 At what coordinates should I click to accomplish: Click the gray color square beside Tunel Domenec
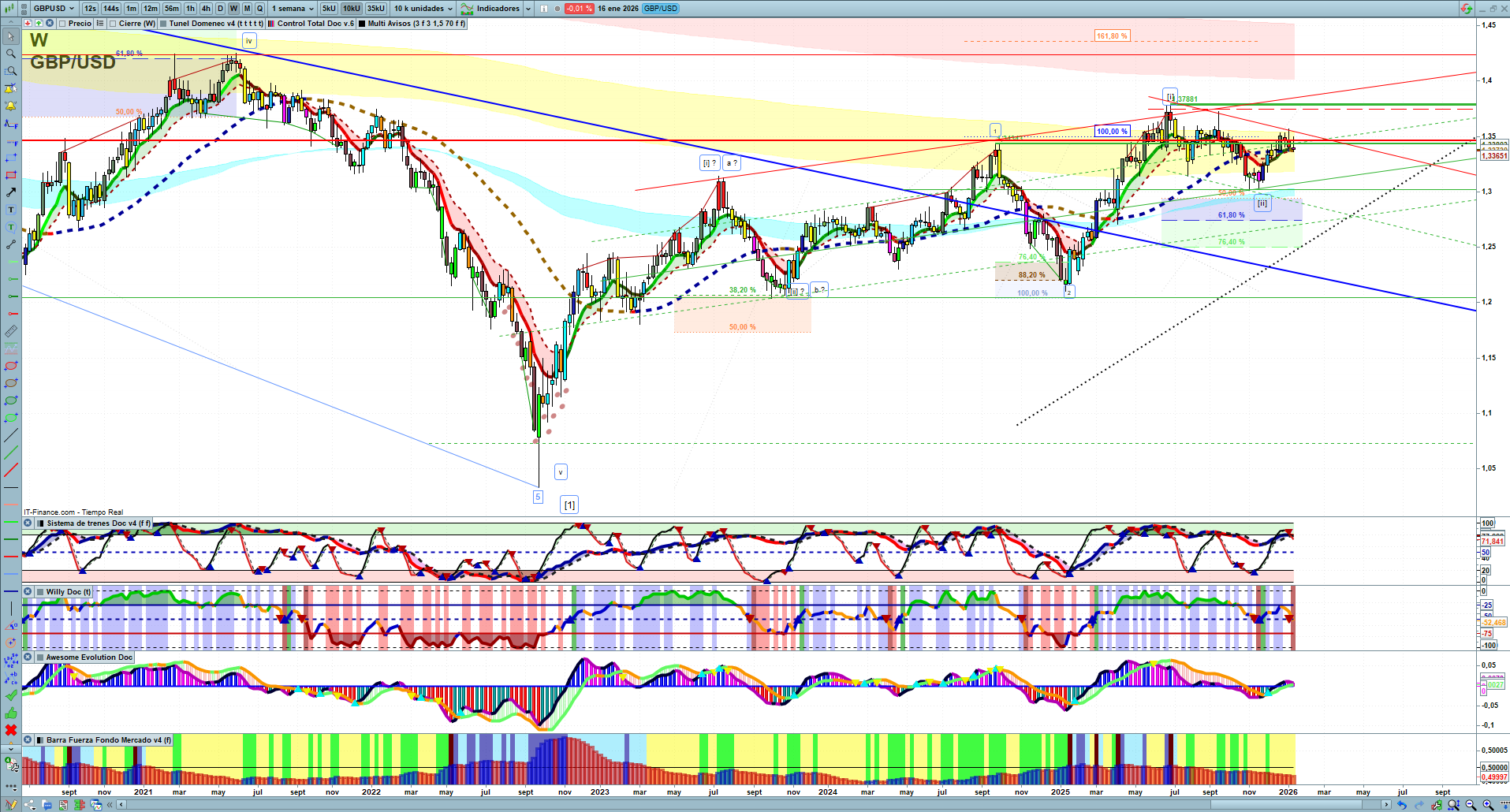163,24
